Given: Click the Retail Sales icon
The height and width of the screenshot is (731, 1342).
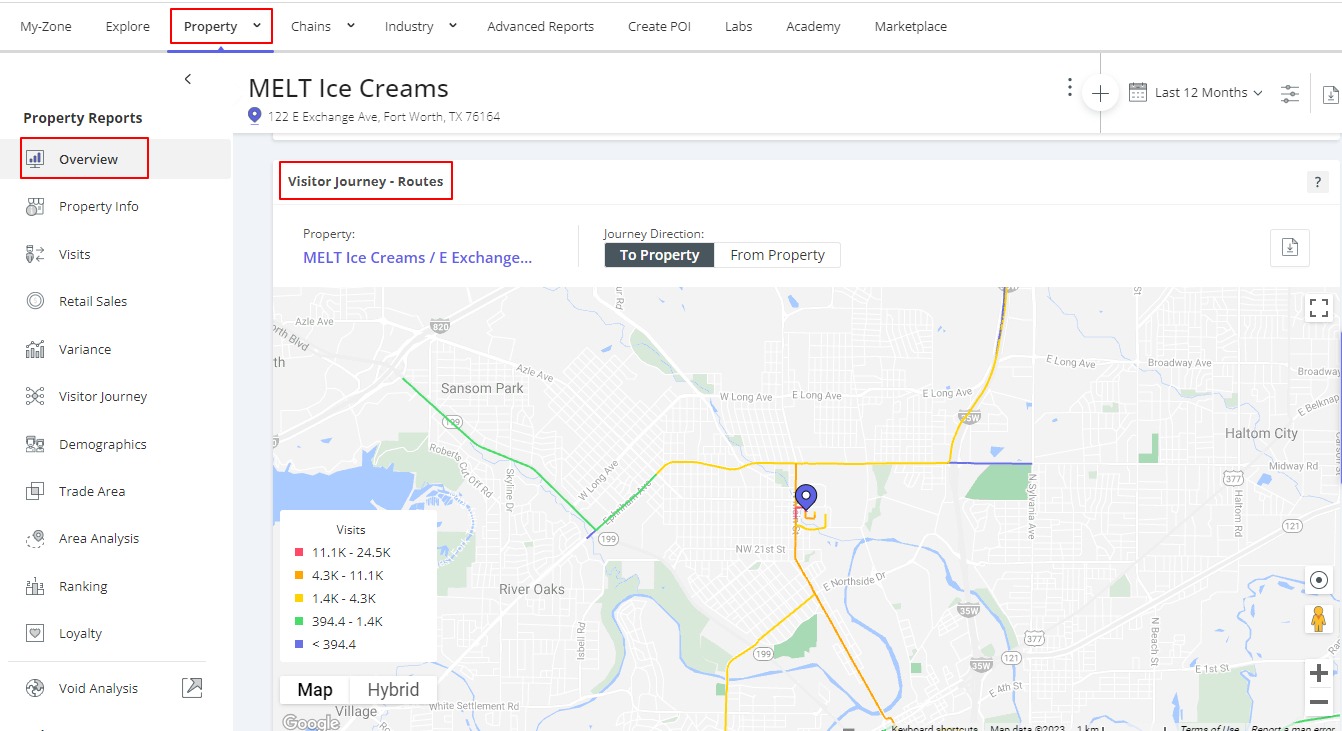Looking at the screenshot, I should (35, 301).
